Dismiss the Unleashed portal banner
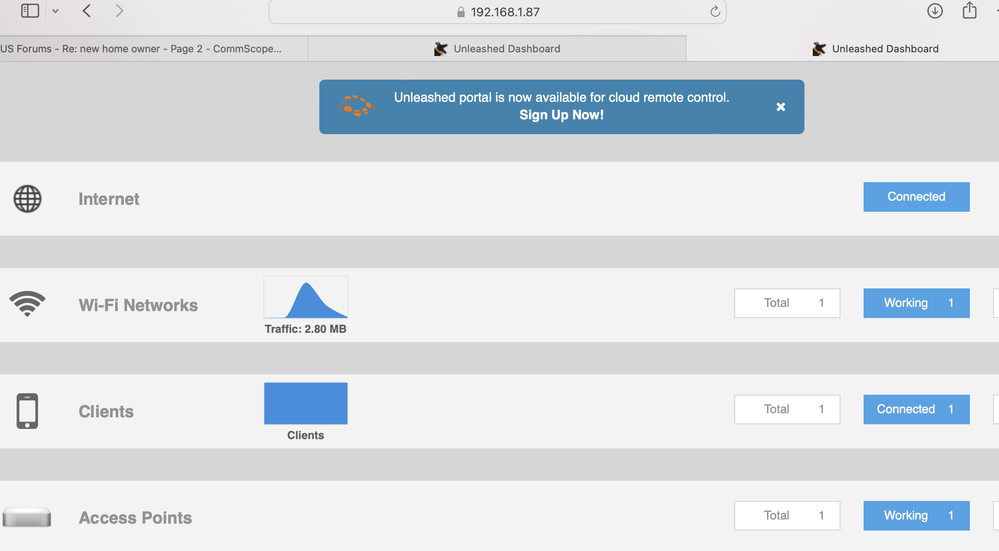Screen dimensions: 999x551 781,107
